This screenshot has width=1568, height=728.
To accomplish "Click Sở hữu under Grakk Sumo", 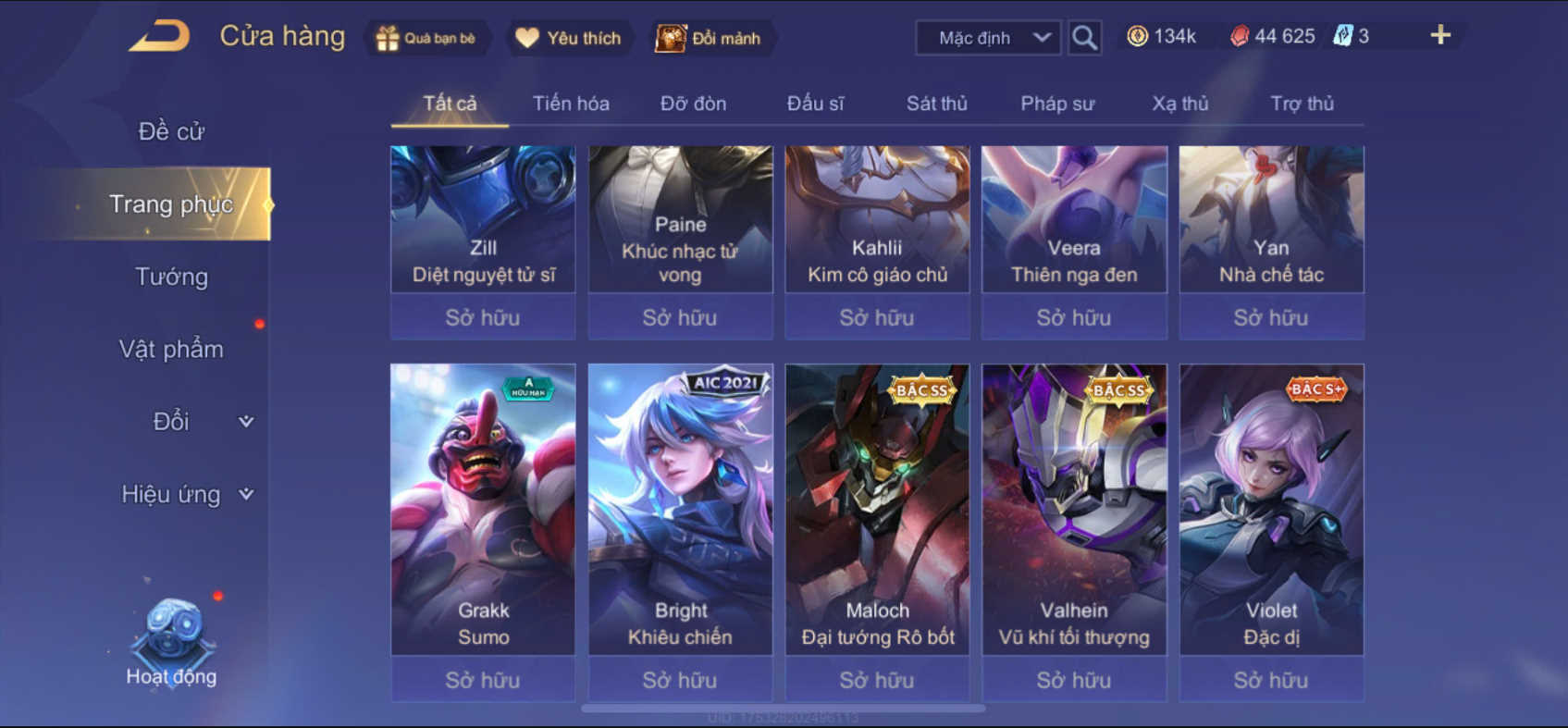I will pyautogui.click(x=483, y=680).
